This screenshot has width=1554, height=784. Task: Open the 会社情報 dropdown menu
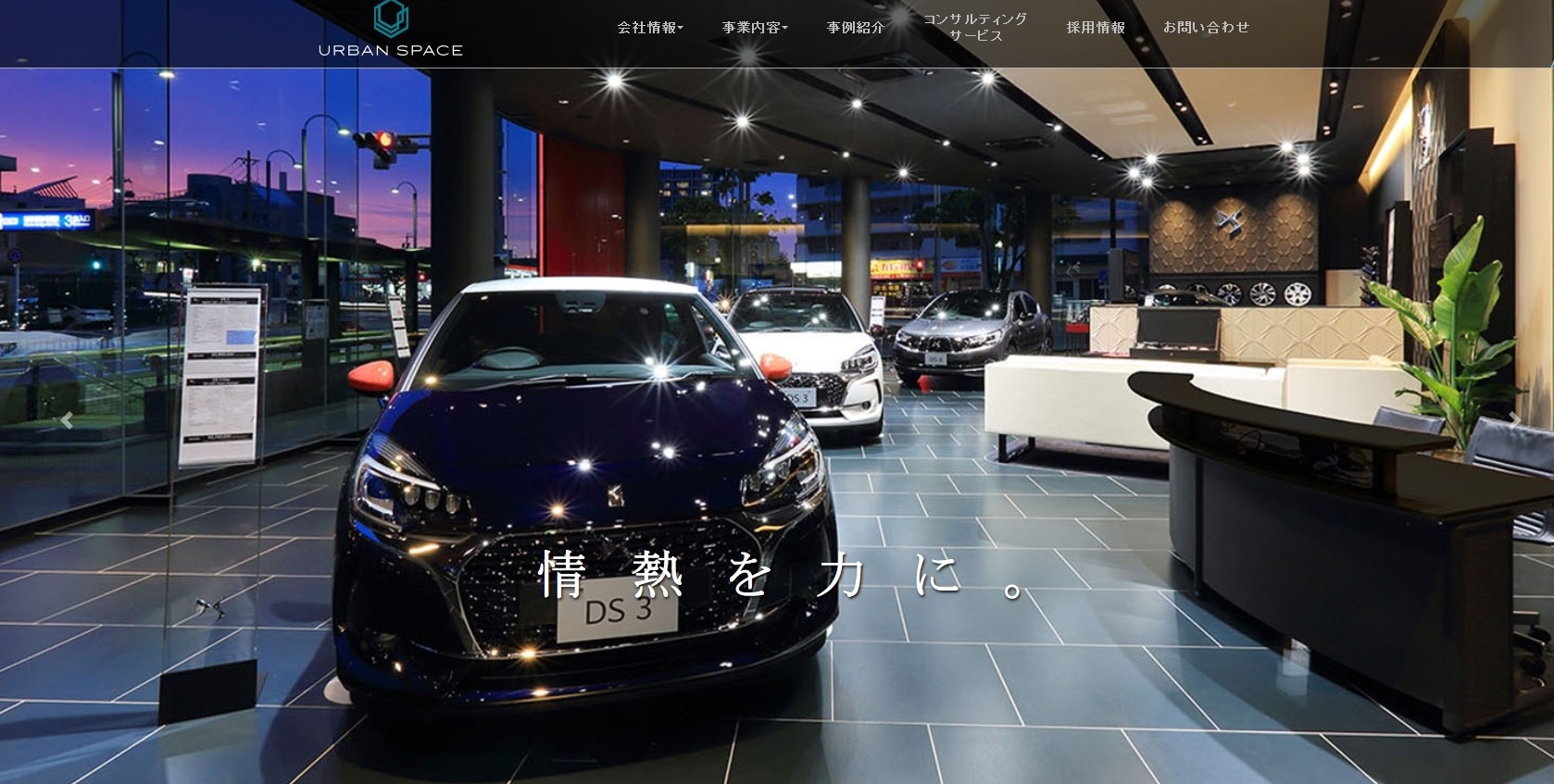(650, 28)
